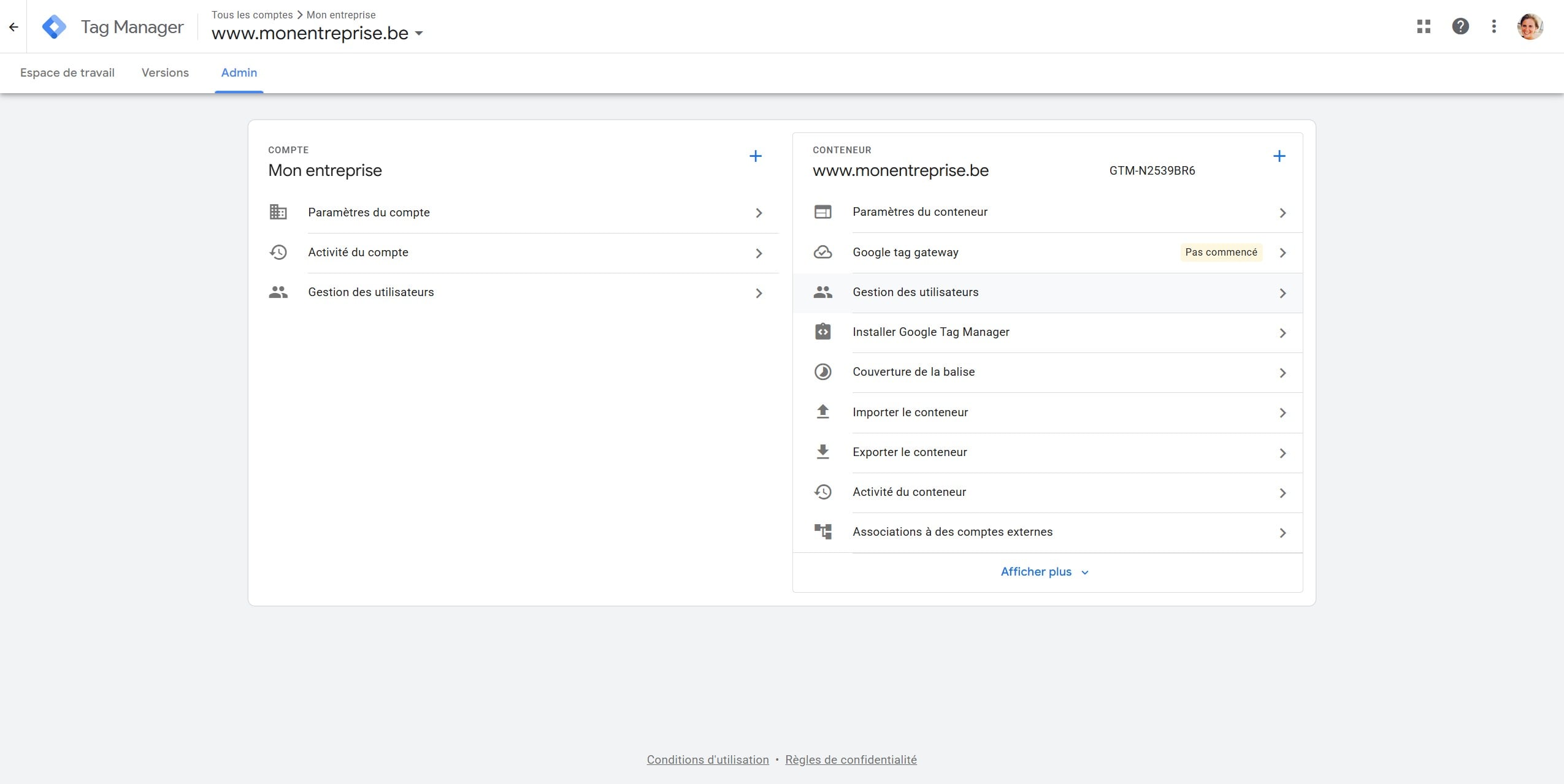Click chevron on Associations à des comptes externes row
The width and height of the screenshot is (1564, 784).
click(1282, 533)
